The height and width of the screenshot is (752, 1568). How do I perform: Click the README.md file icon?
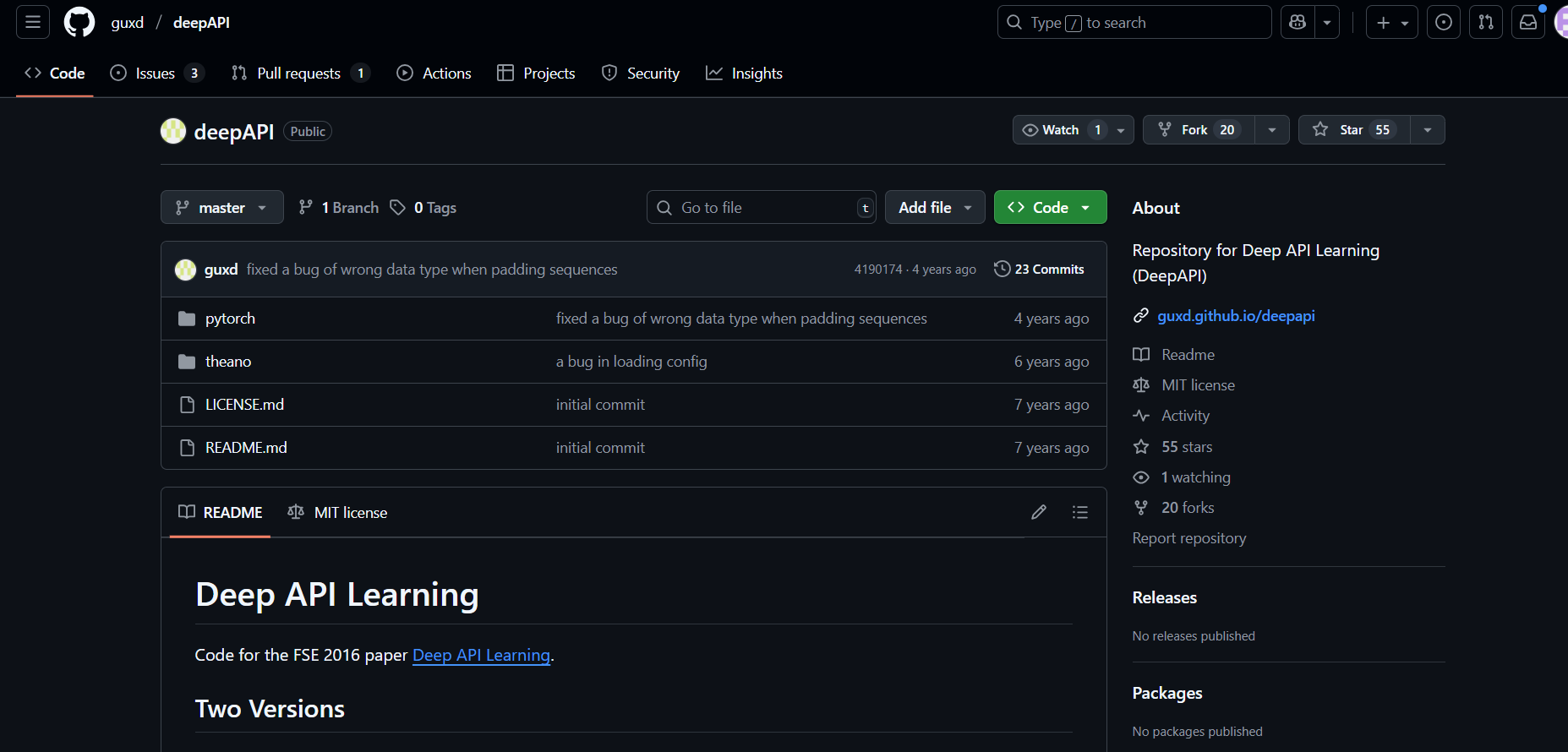(x=187, y=448)
